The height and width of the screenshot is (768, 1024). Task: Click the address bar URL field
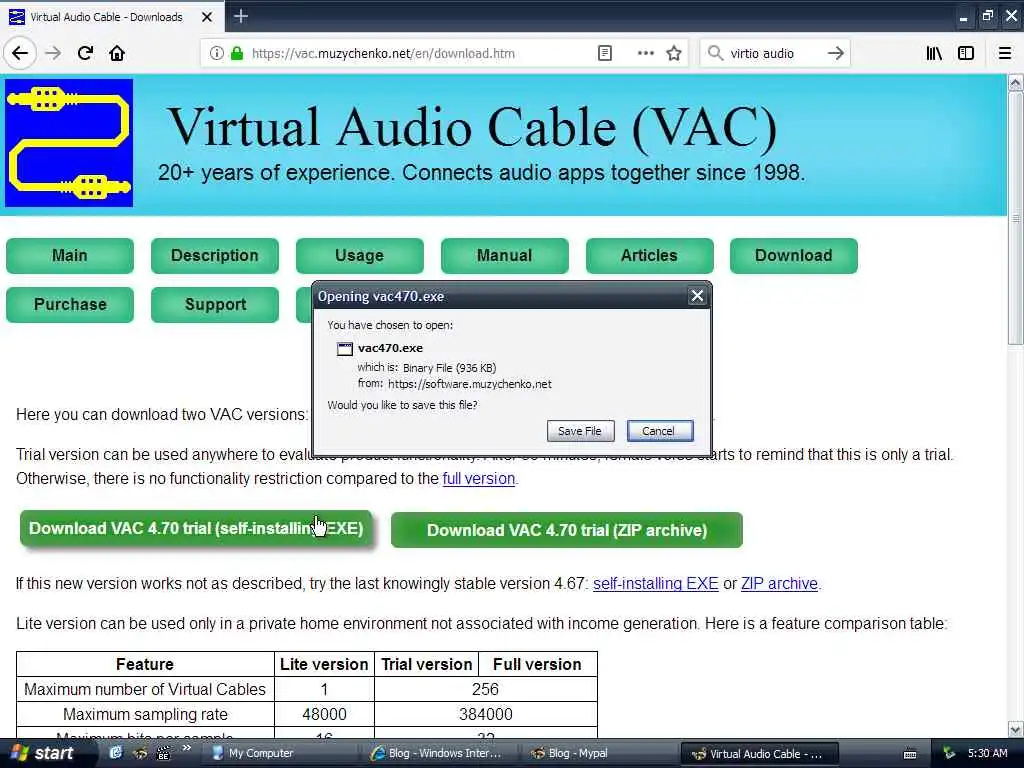click(383, 54)
